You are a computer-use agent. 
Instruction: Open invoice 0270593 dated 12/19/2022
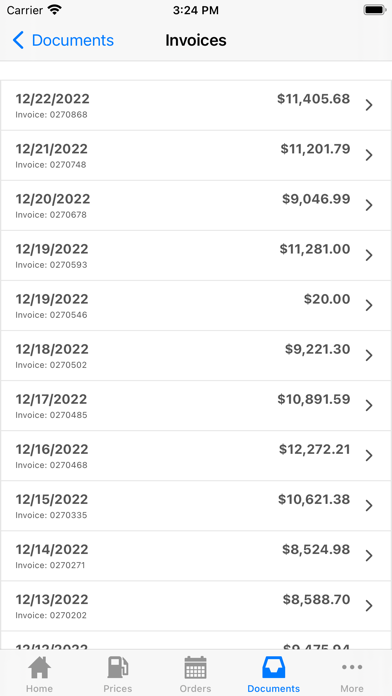196,256
